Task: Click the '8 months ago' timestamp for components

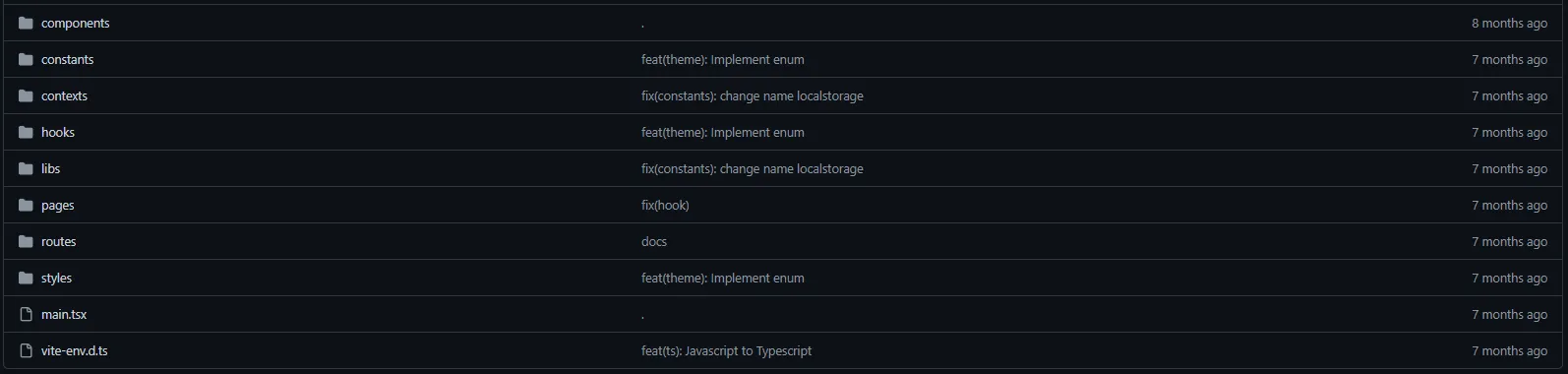Action: (x=1509, y=23)
